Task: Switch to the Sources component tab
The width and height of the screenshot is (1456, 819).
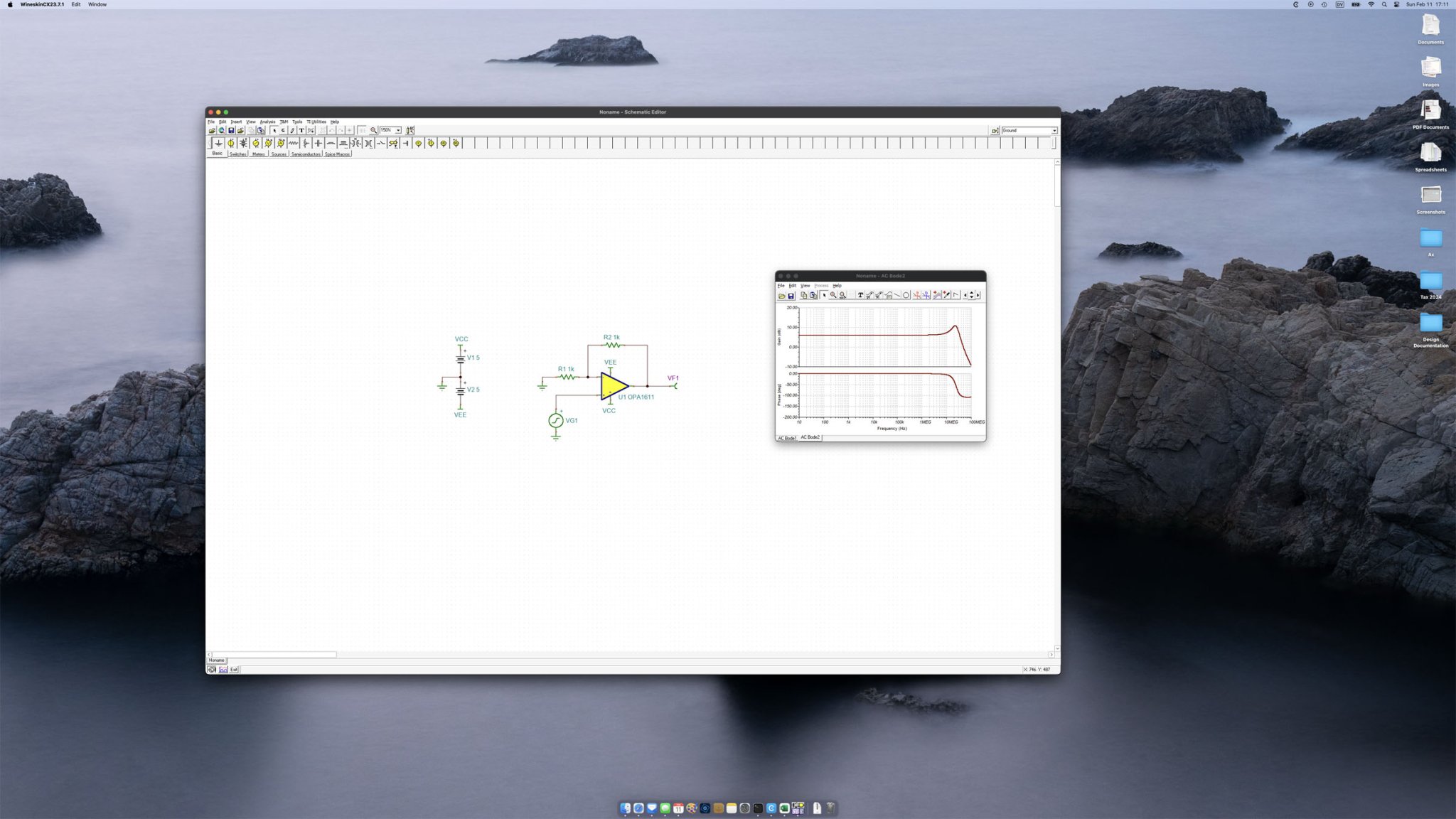Action: (279, 154)
